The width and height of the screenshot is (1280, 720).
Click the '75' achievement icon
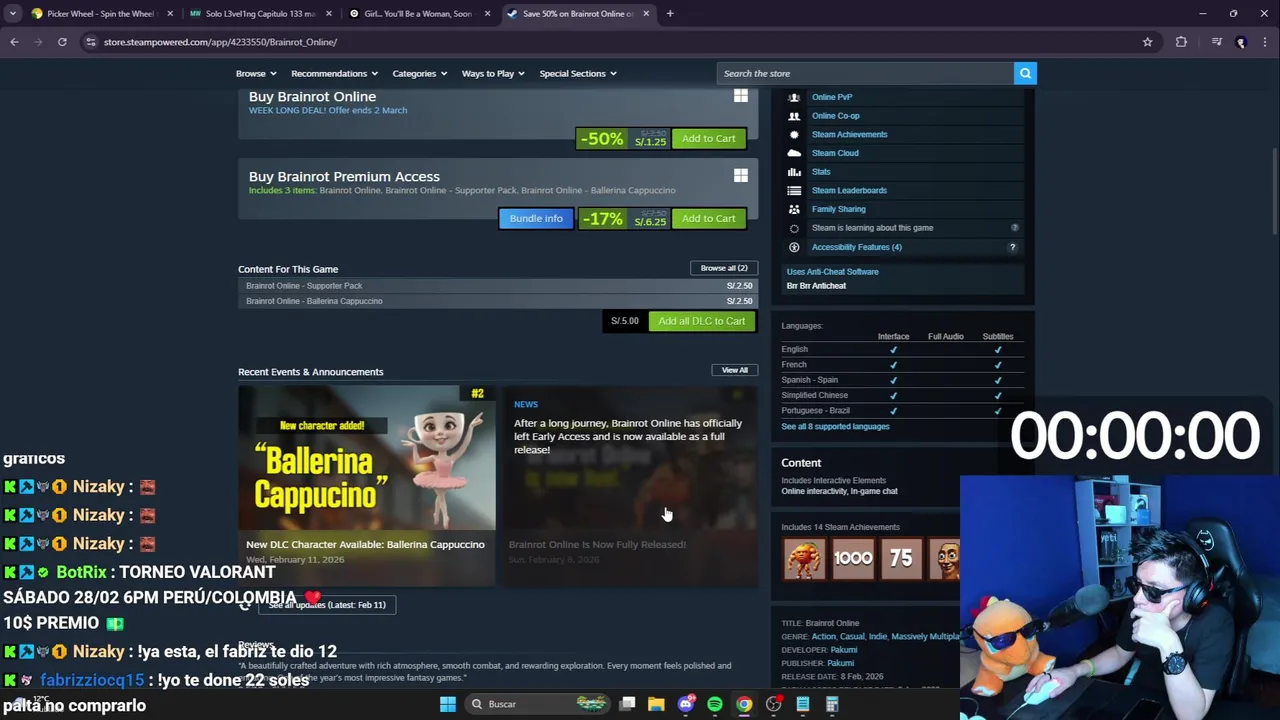[x=901, y=559]
